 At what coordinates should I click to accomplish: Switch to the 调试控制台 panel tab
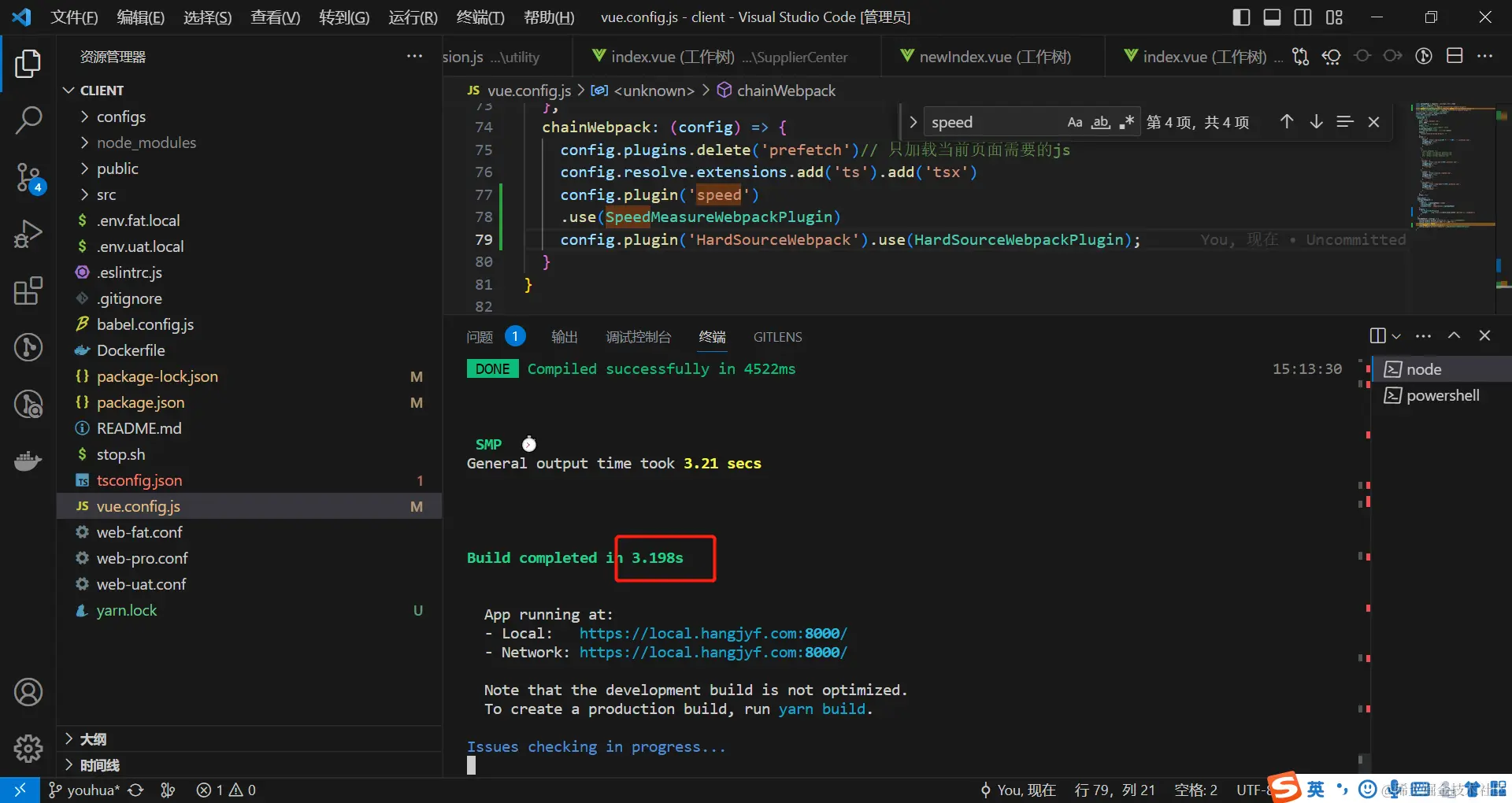coord(638,337)
